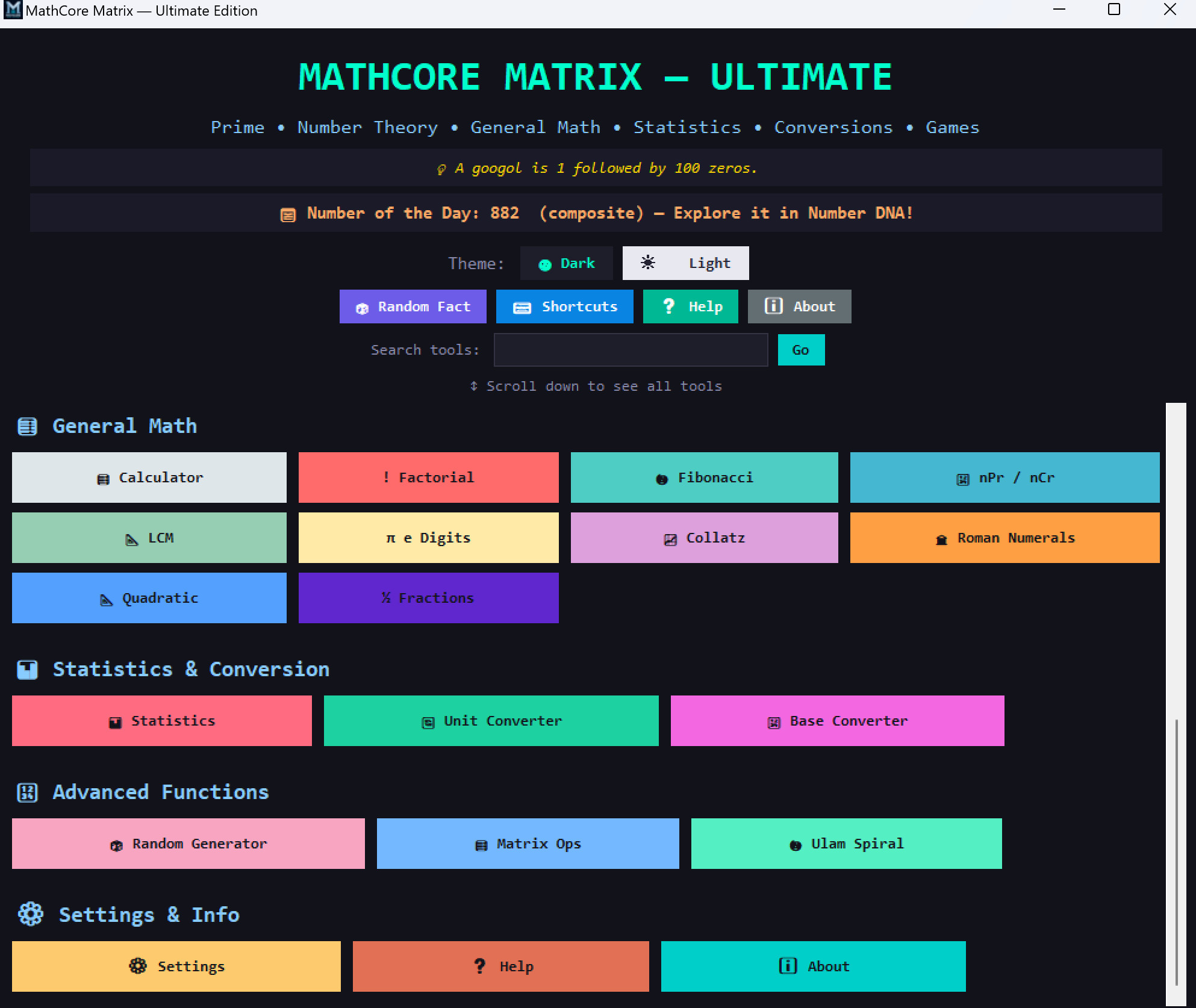Open the Calculator tool
1196x1008 pixels.
149,478
